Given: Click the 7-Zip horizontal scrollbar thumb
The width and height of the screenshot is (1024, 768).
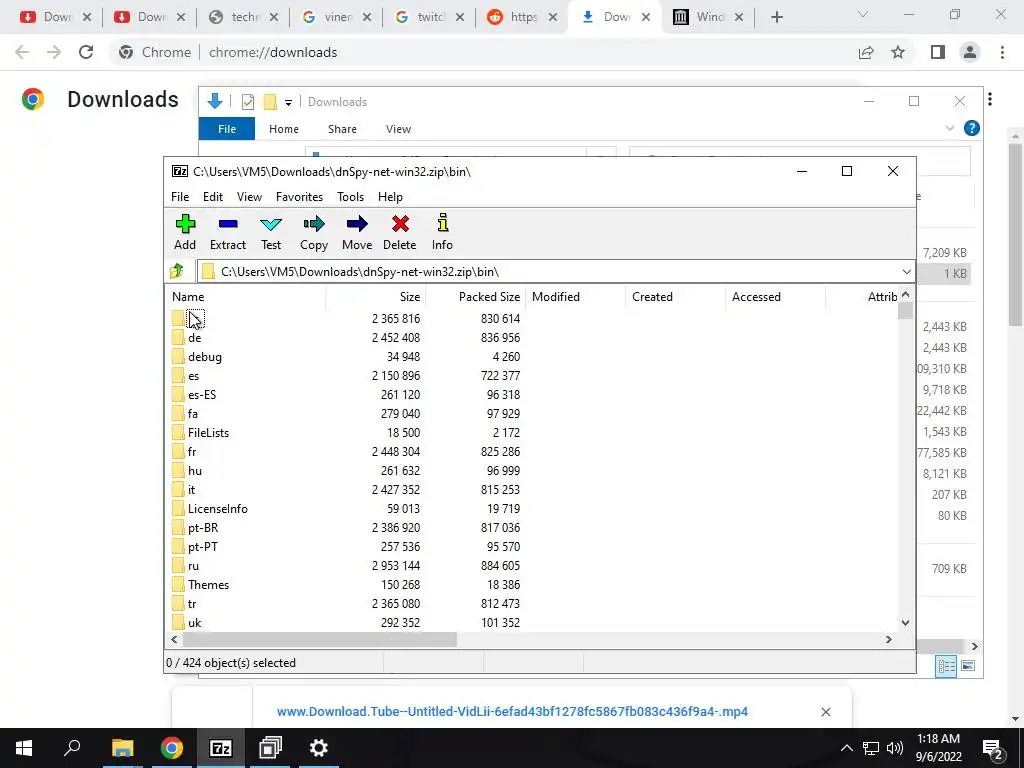Looking at the screenshot, I should (319, 639).
